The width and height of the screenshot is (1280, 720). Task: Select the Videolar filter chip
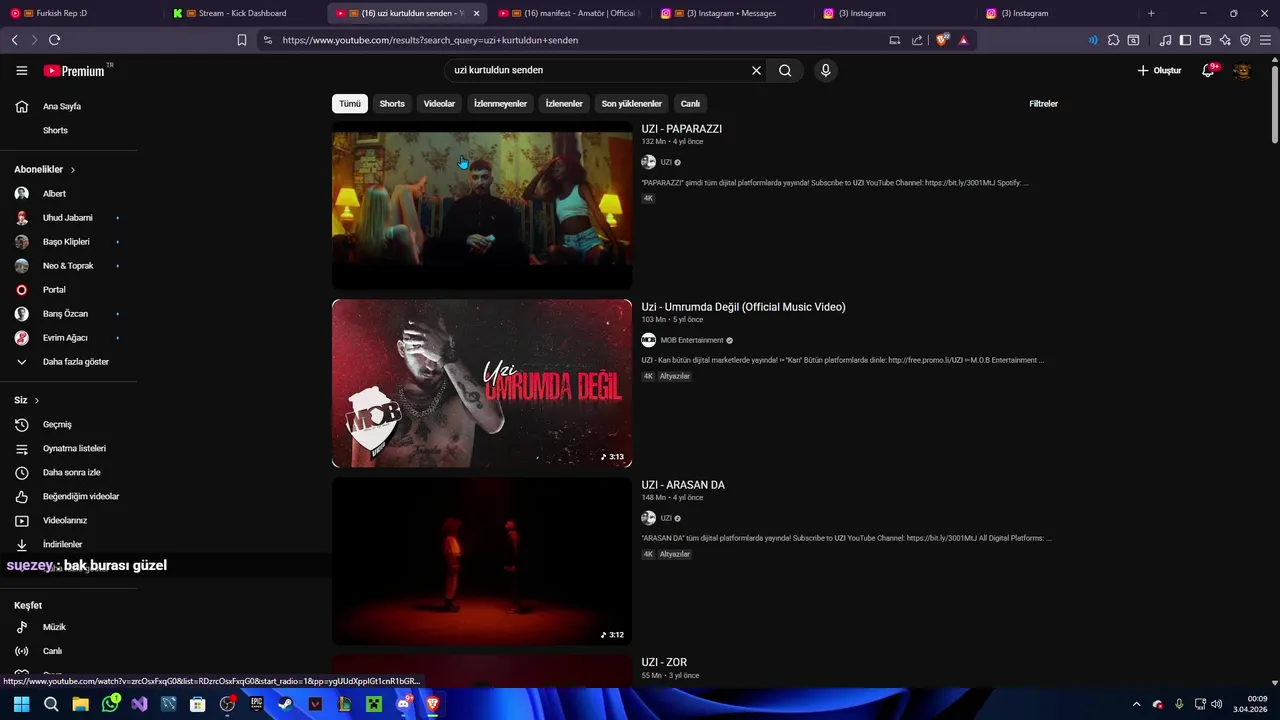pyautogui.click(x=439, y=104)
